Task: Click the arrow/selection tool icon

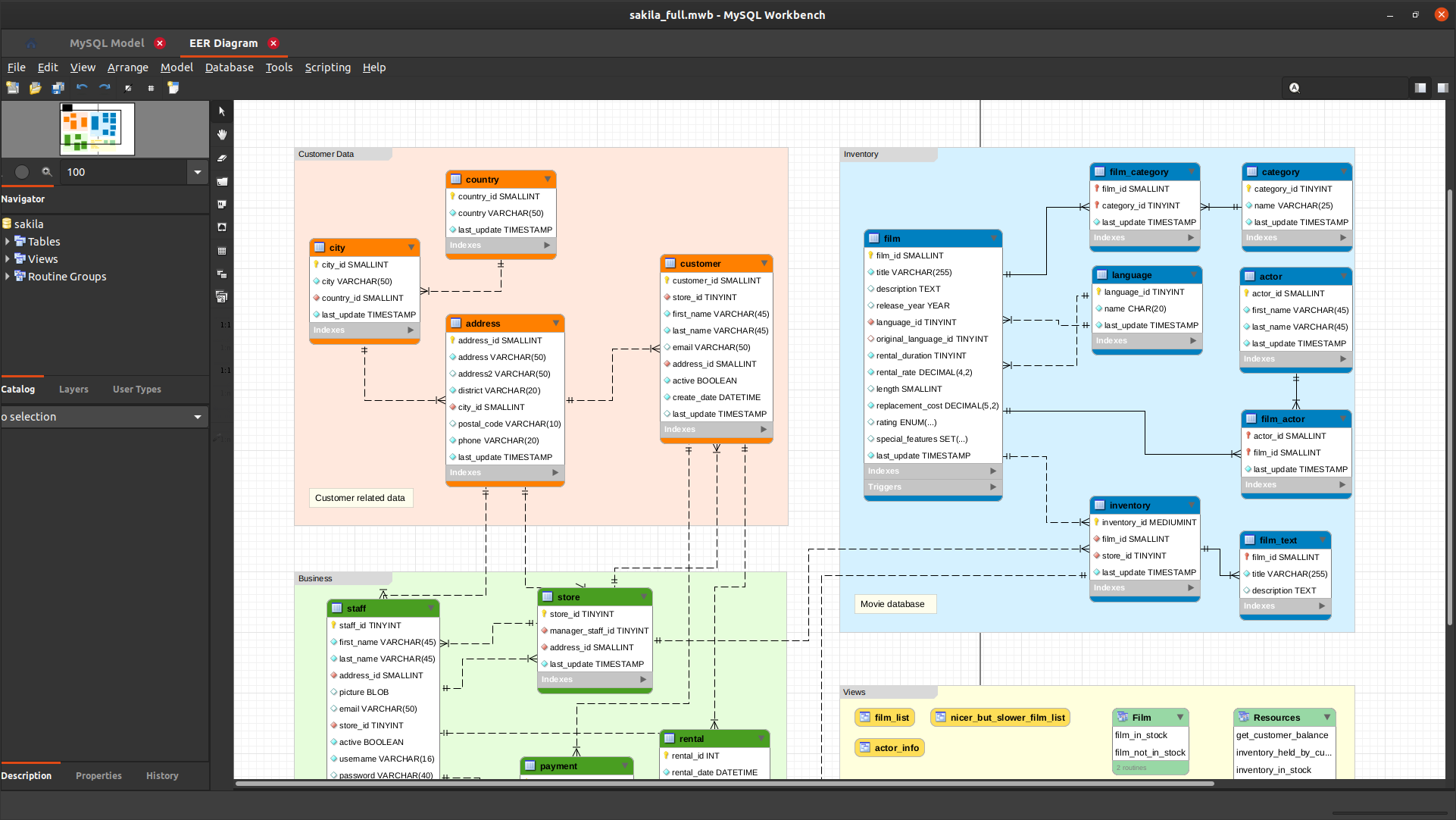Action: click(x=221, y=110)
